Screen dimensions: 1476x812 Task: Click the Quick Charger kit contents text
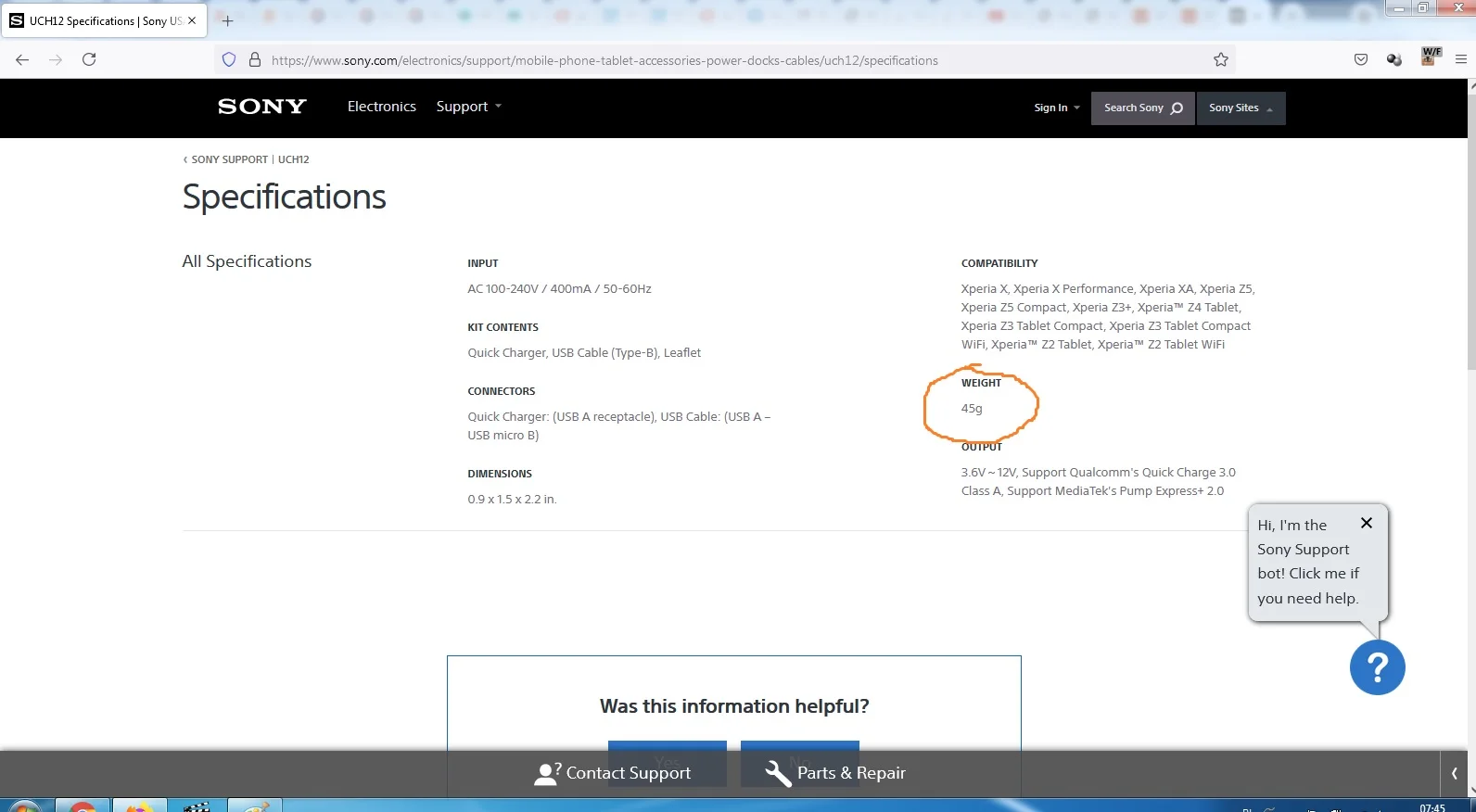coord(584,353)
